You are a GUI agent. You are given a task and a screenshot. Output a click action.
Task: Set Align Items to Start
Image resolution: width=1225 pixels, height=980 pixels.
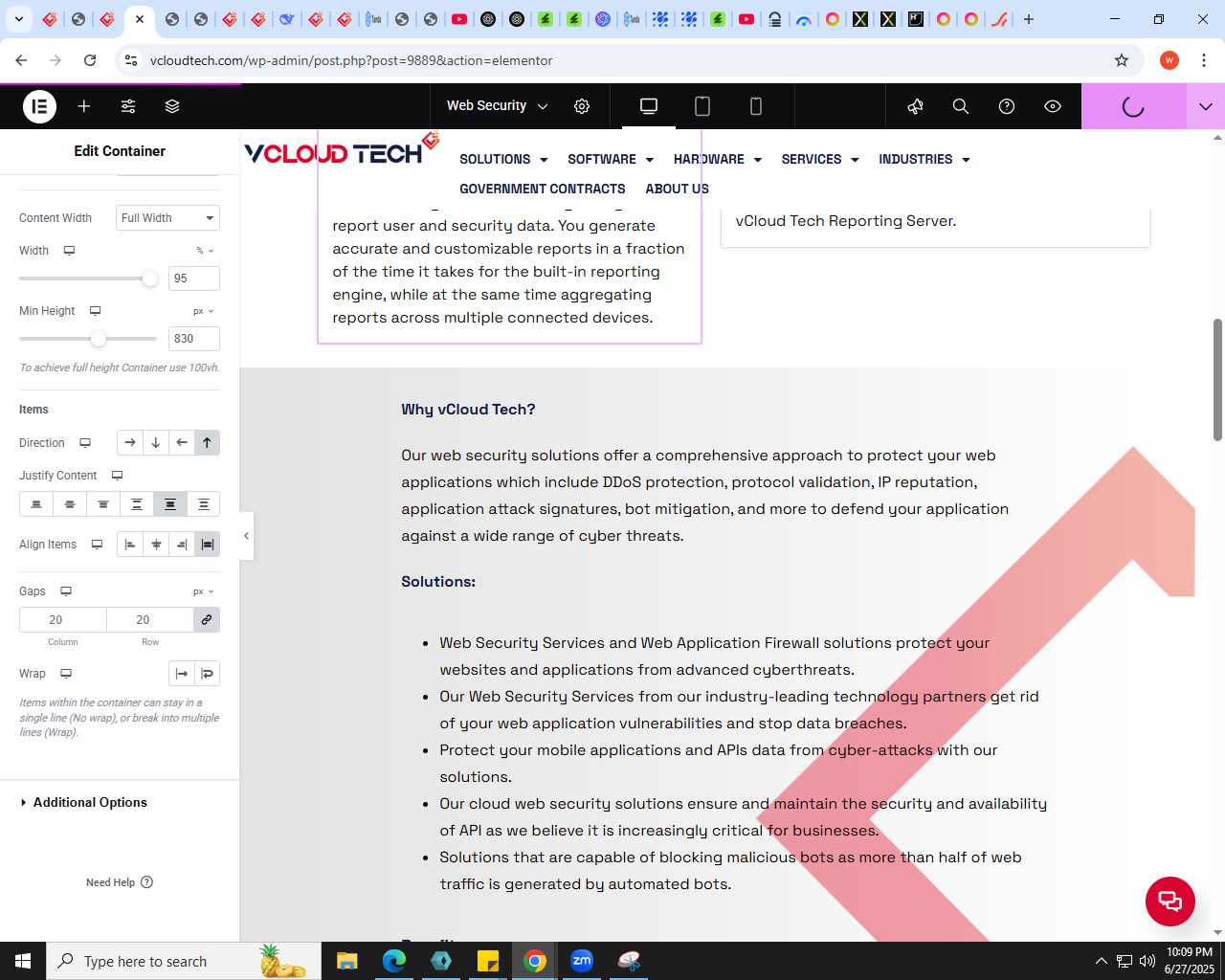[x=130, y=545]
